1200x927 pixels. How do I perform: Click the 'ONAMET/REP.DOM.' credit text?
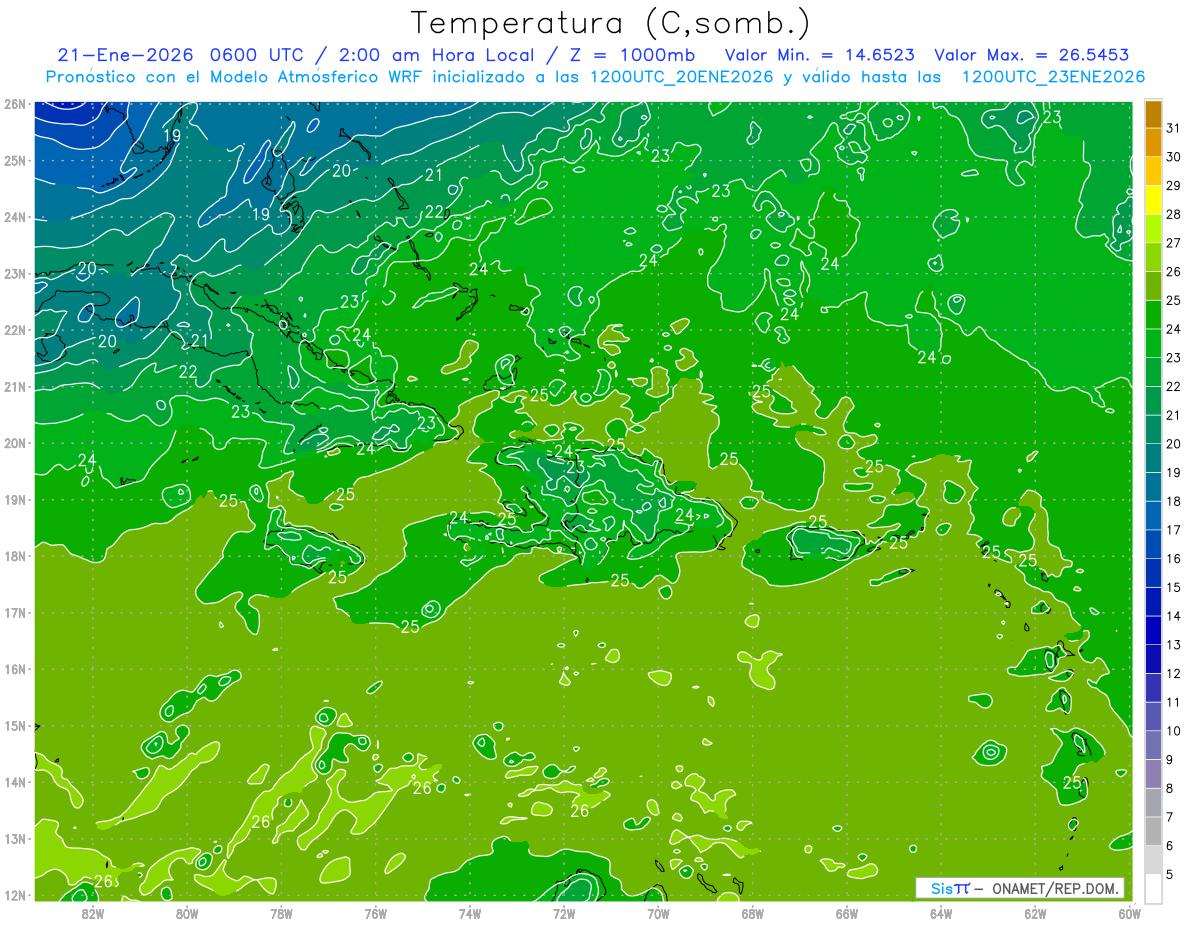[1055, 888]
